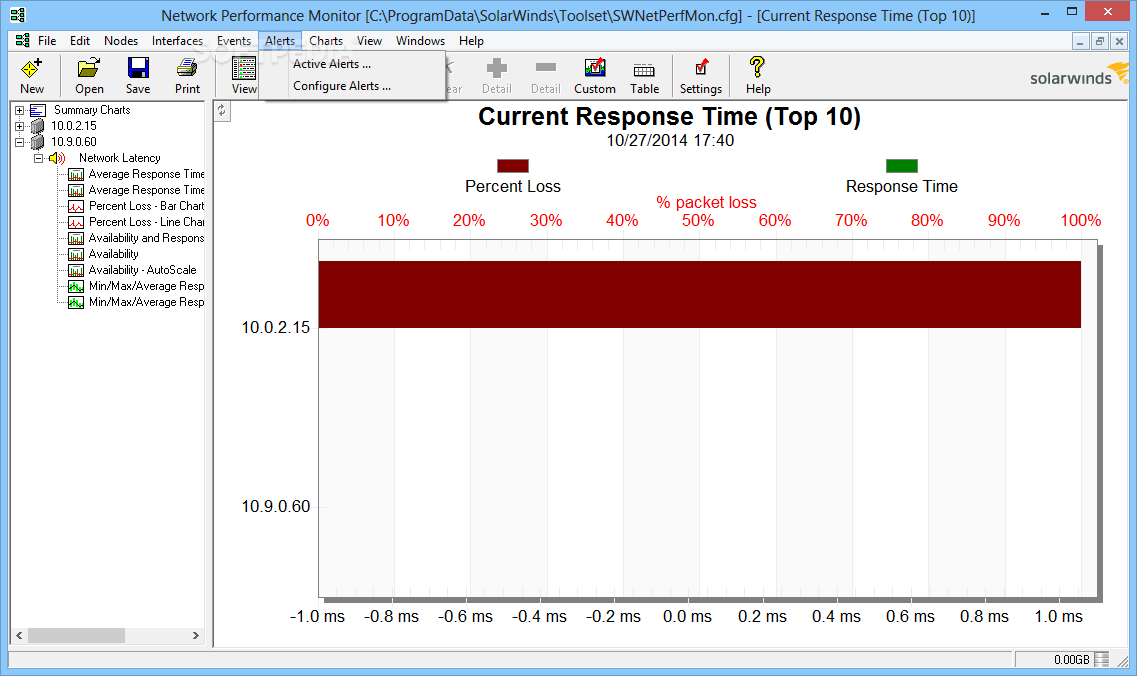Save configuration using the Save icon
This screenshot has width=1137, height=676.
click(138, 68)
